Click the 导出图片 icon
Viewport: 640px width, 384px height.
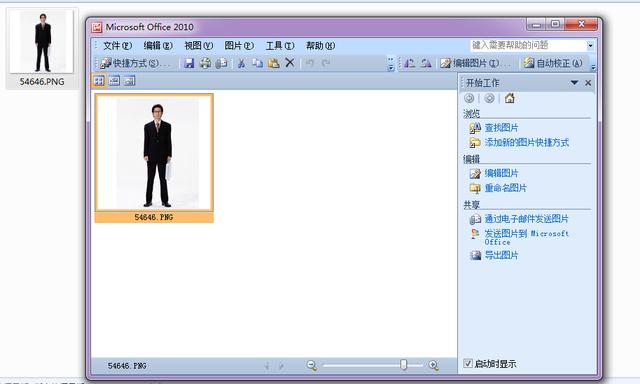tap(475, 255)
